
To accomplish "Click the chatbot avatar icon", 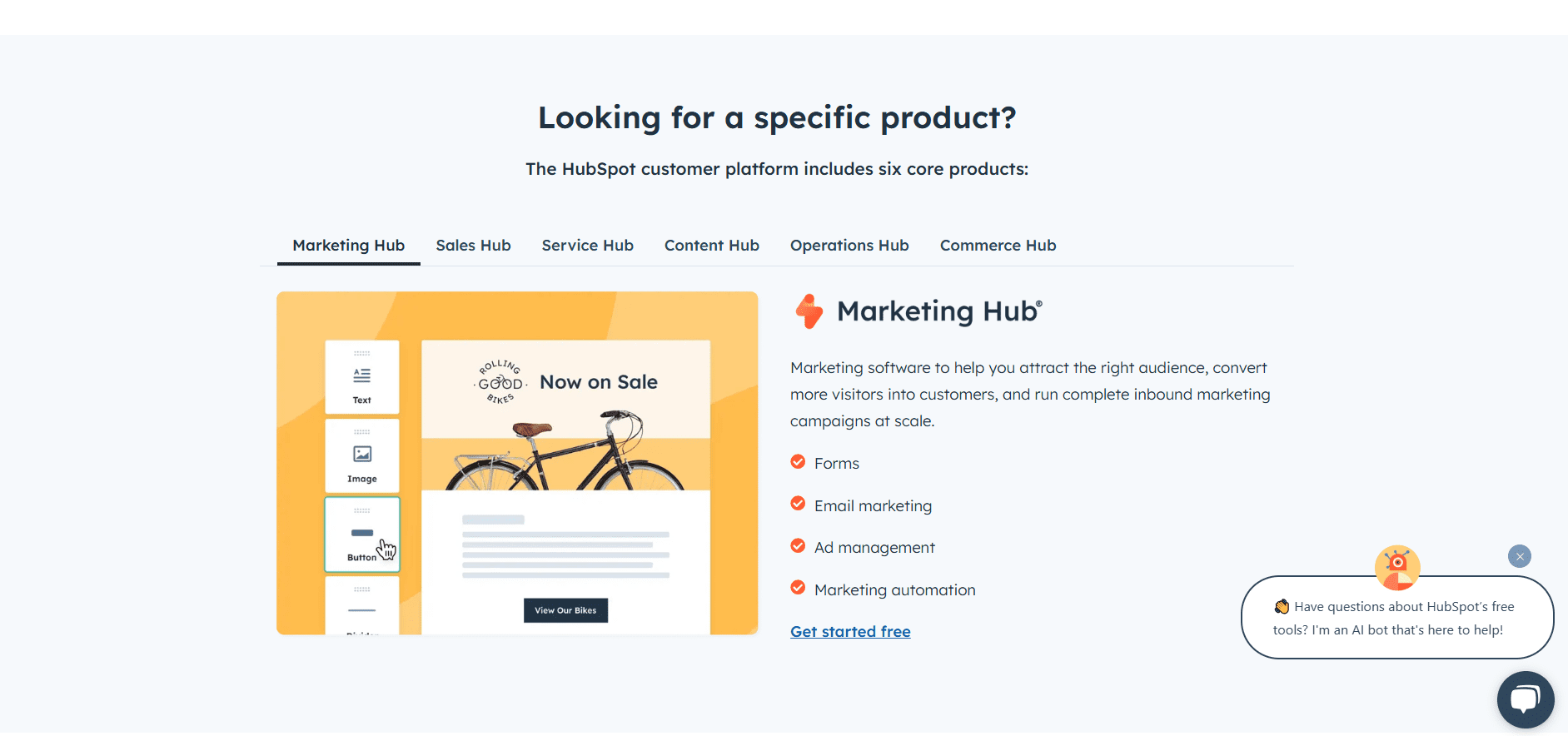I will click(x=1397, y=568).
